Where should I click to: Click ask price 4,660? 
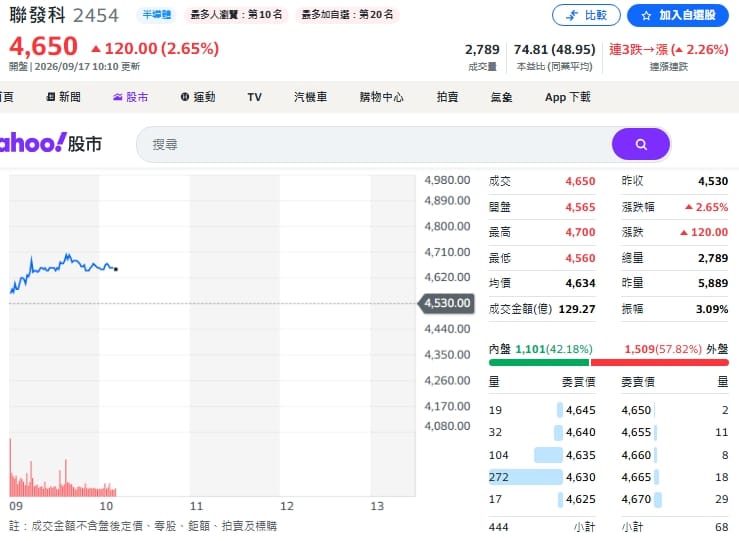[636, 455]
